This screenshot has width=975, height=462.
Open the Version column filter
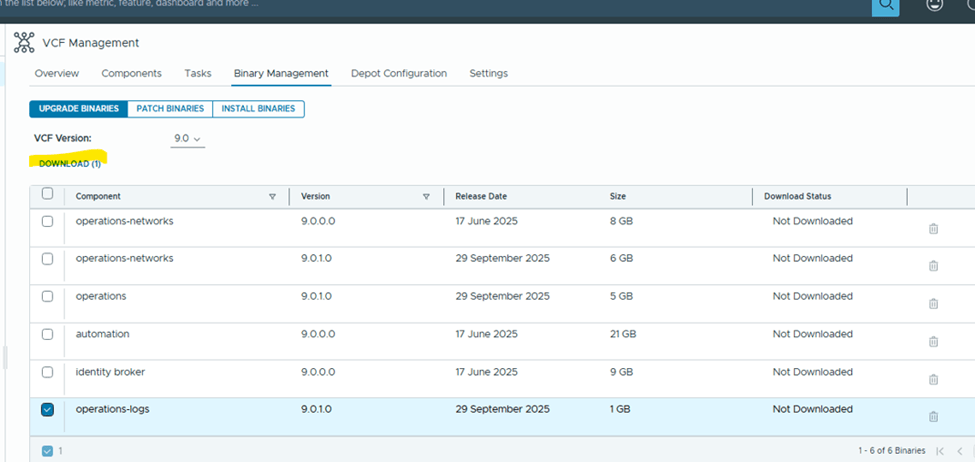coord(426,197)
